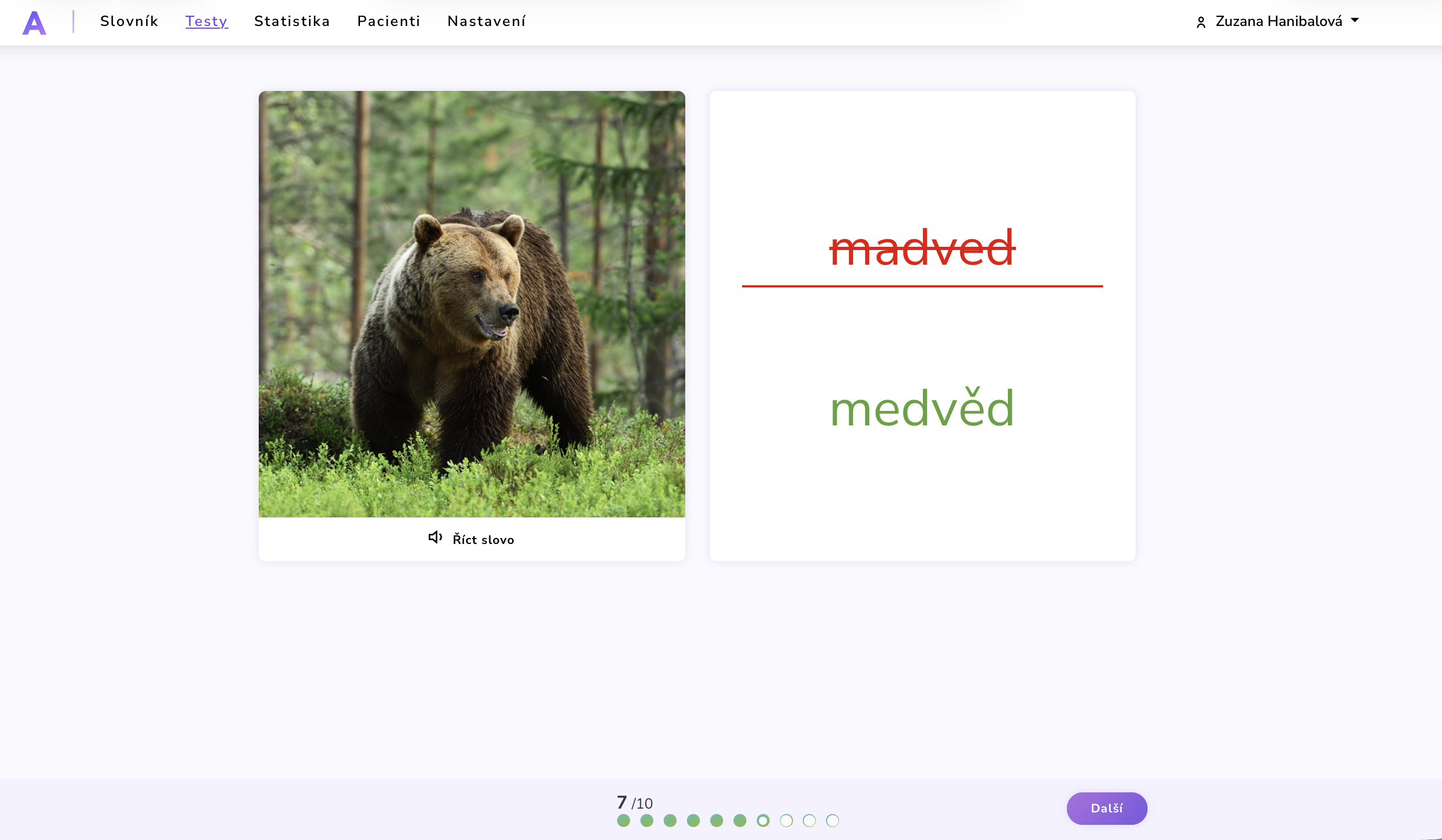1442x840 pixels.
Task: Click the Říct slovo button
Action: pos(471,539)
